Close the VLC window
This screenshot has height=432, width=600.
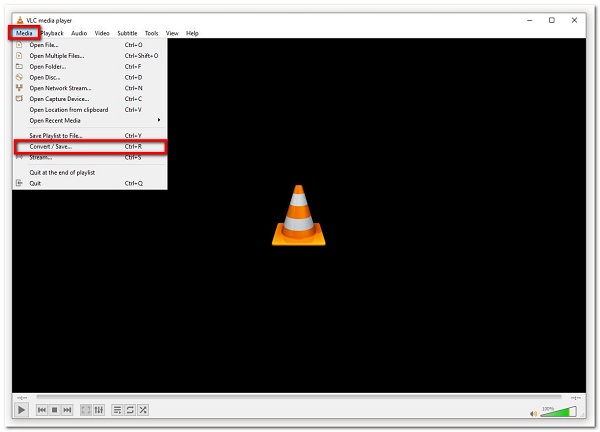pyautogui.click(x=574, y=20)
